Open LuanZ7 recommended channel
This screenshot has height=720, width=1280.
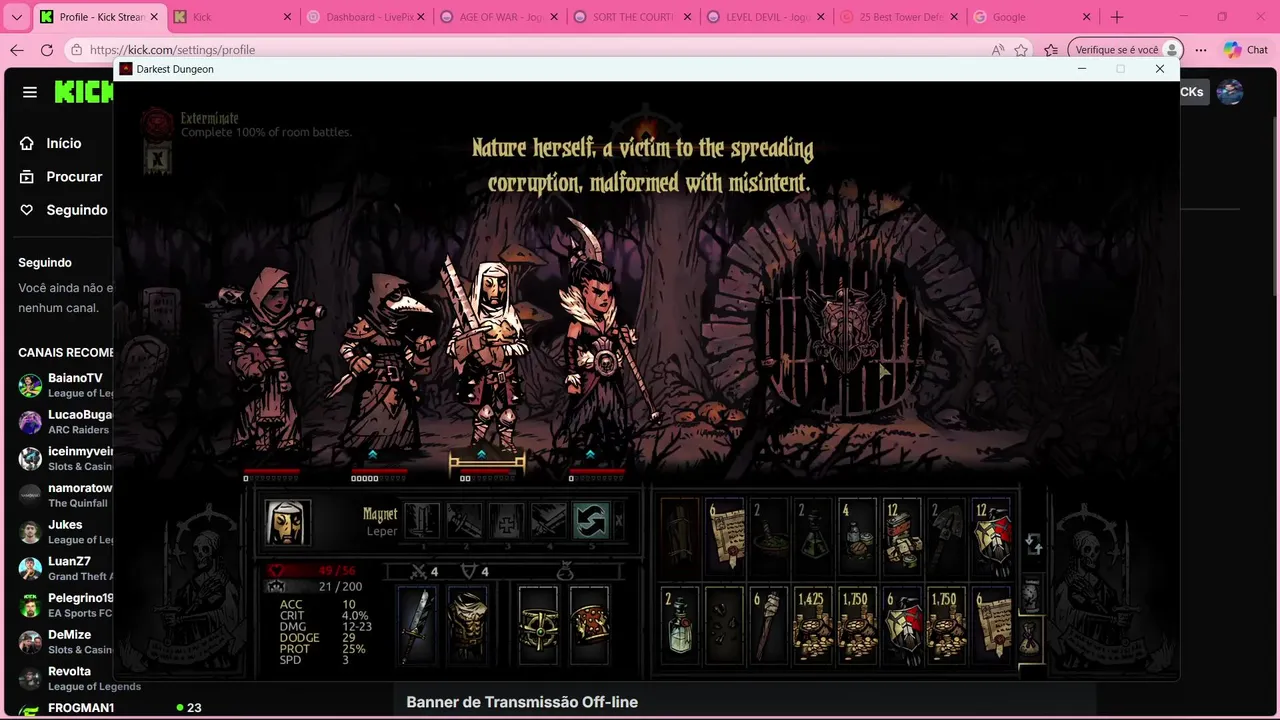65,568
